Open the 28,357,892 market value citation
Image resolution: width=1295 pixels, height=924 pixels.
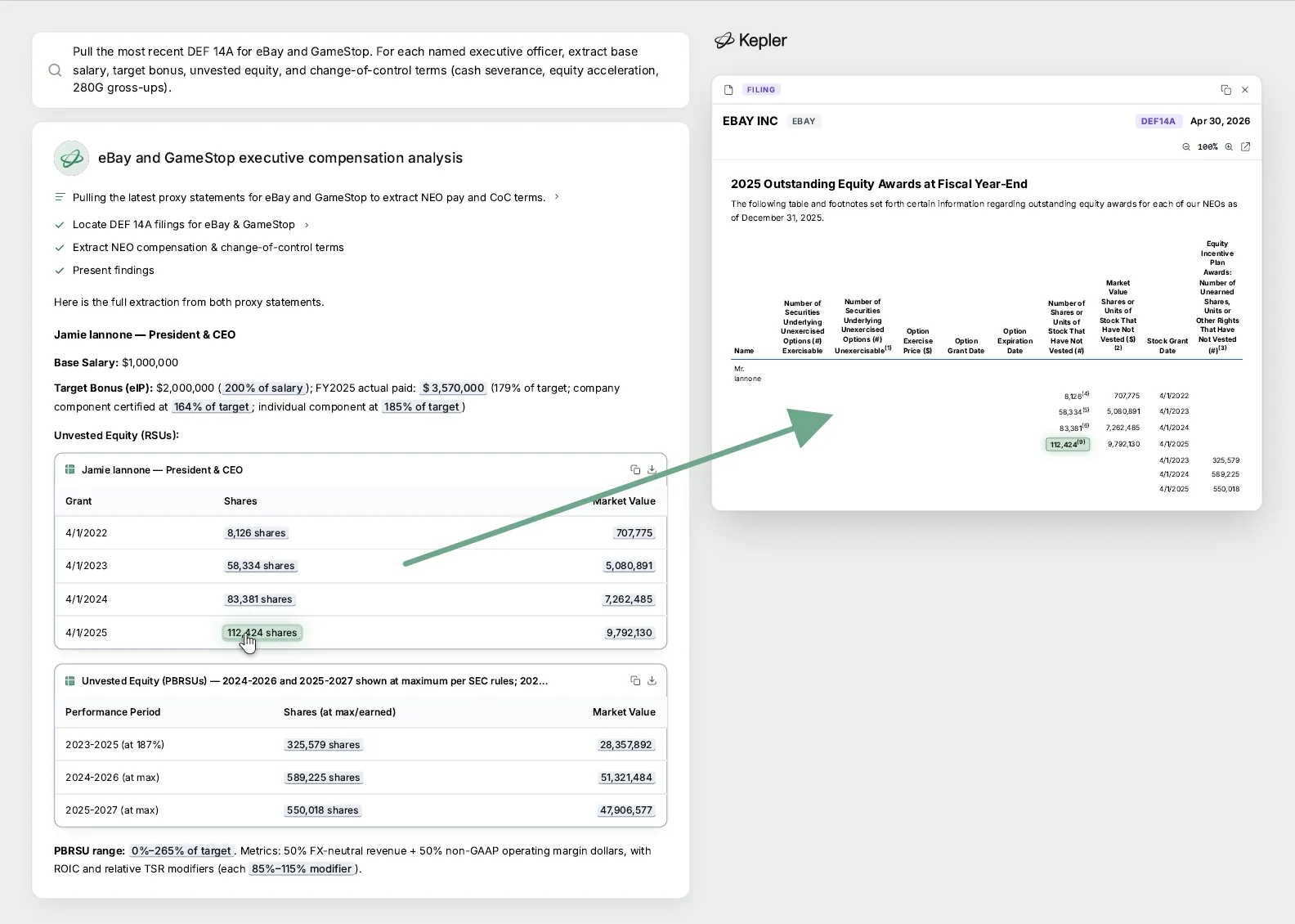[625, 745]
